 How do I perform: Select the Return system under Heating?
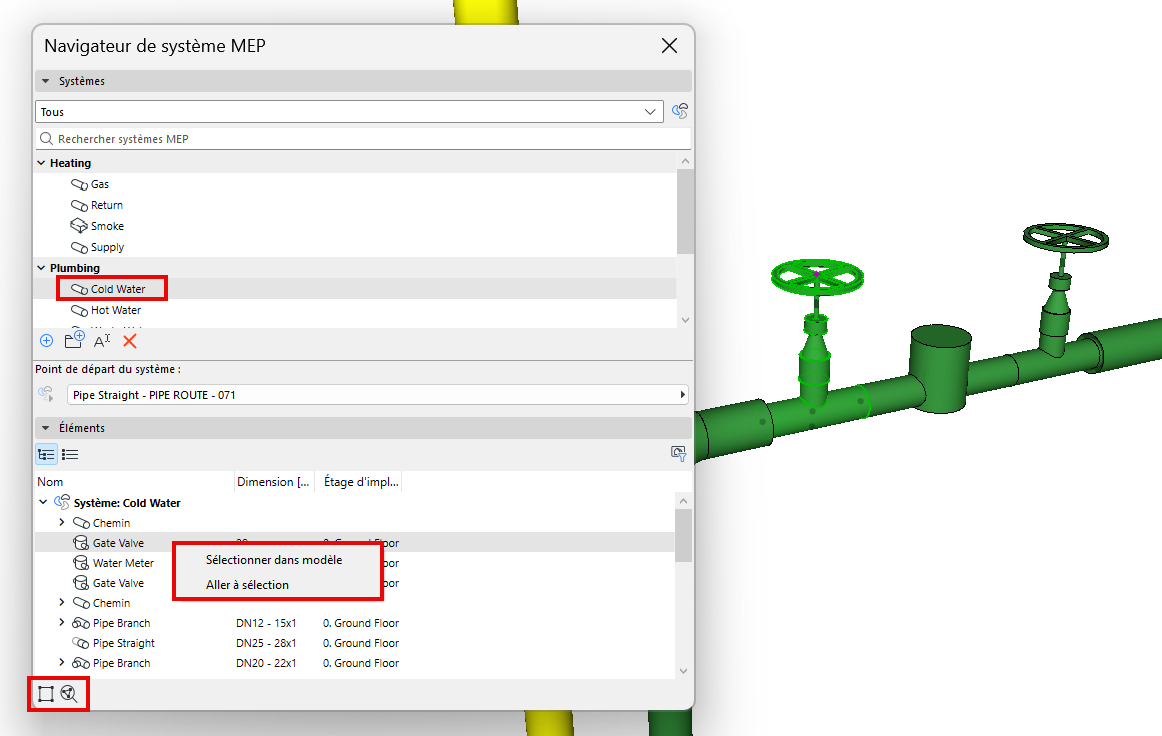pyautogui.click(x=107, y=205)
